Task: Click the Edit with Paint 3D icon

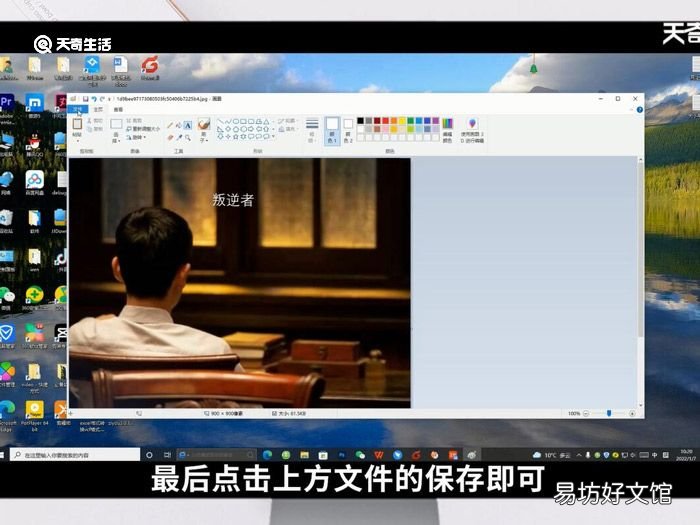Action: tap(472, 124)
